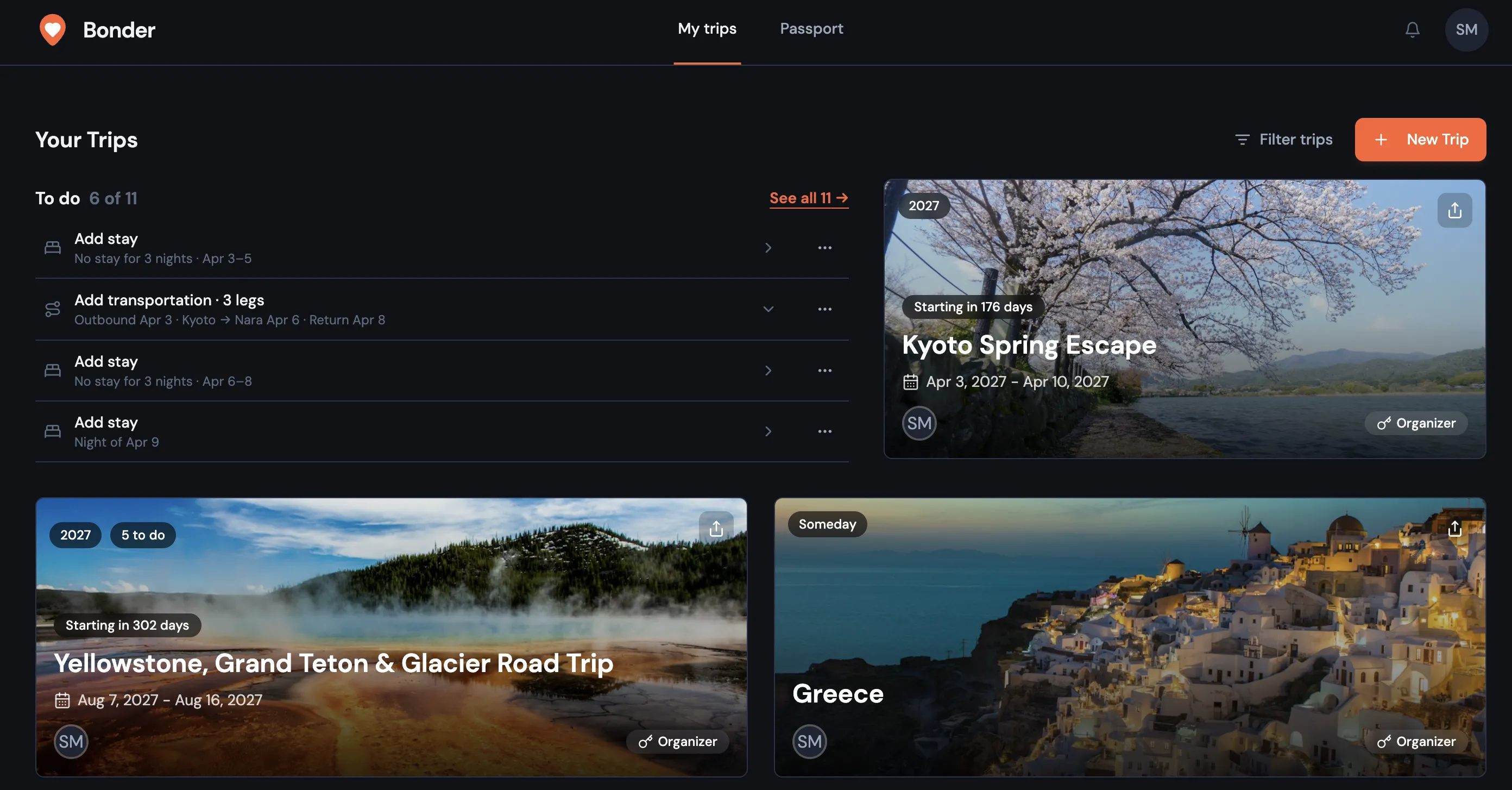This screenshot has height=790, width=1512.
Task: Open the Kyoto Spring Escape trip card
Action: point(1185,319)
